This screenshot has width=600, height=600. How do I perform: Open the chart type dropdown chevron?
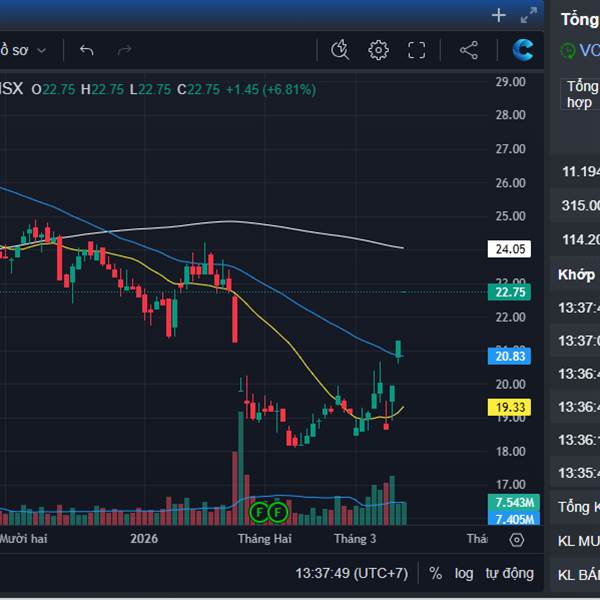coord(69,50)
